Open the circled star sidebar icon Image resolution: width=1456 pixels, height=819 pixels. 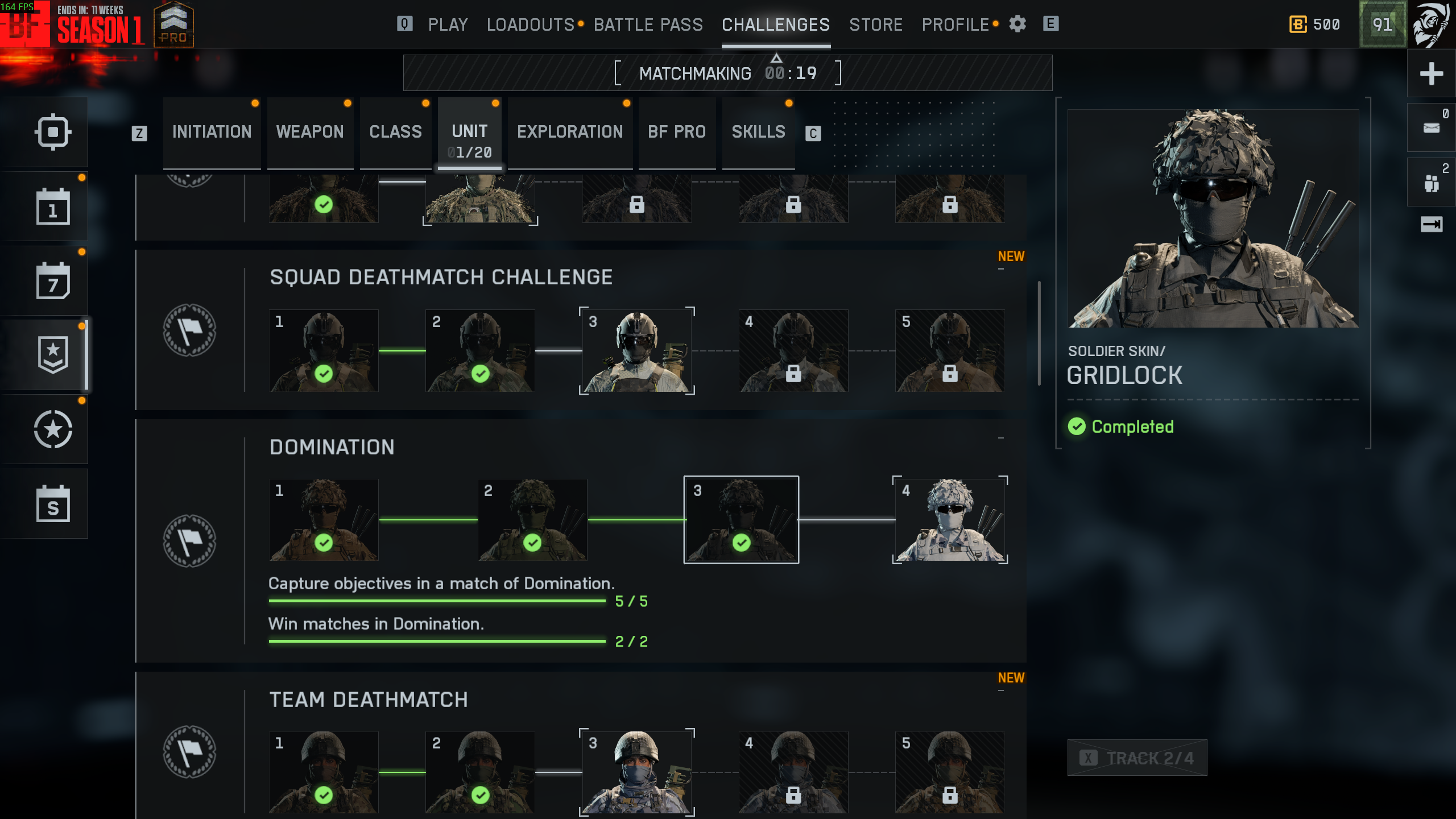point(53,429)
